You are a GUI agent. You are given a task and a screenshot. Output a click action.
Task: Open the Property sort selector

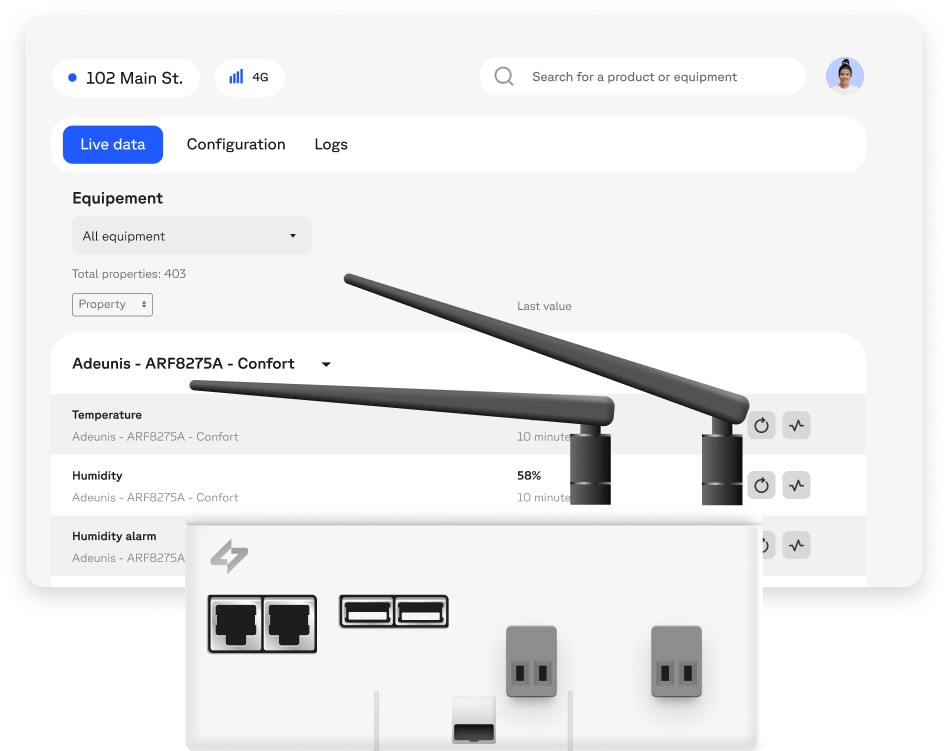[x=112, y=304]
